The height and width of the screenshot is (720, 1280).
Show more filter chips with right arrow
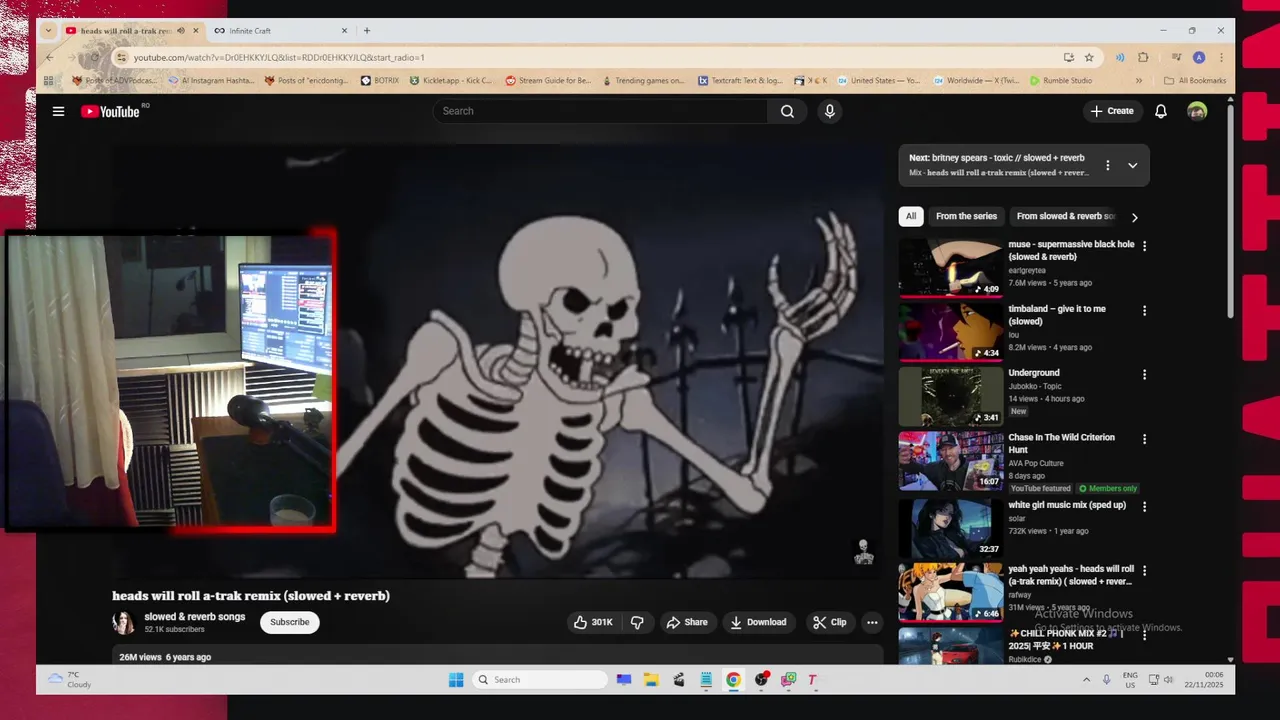1134,217
